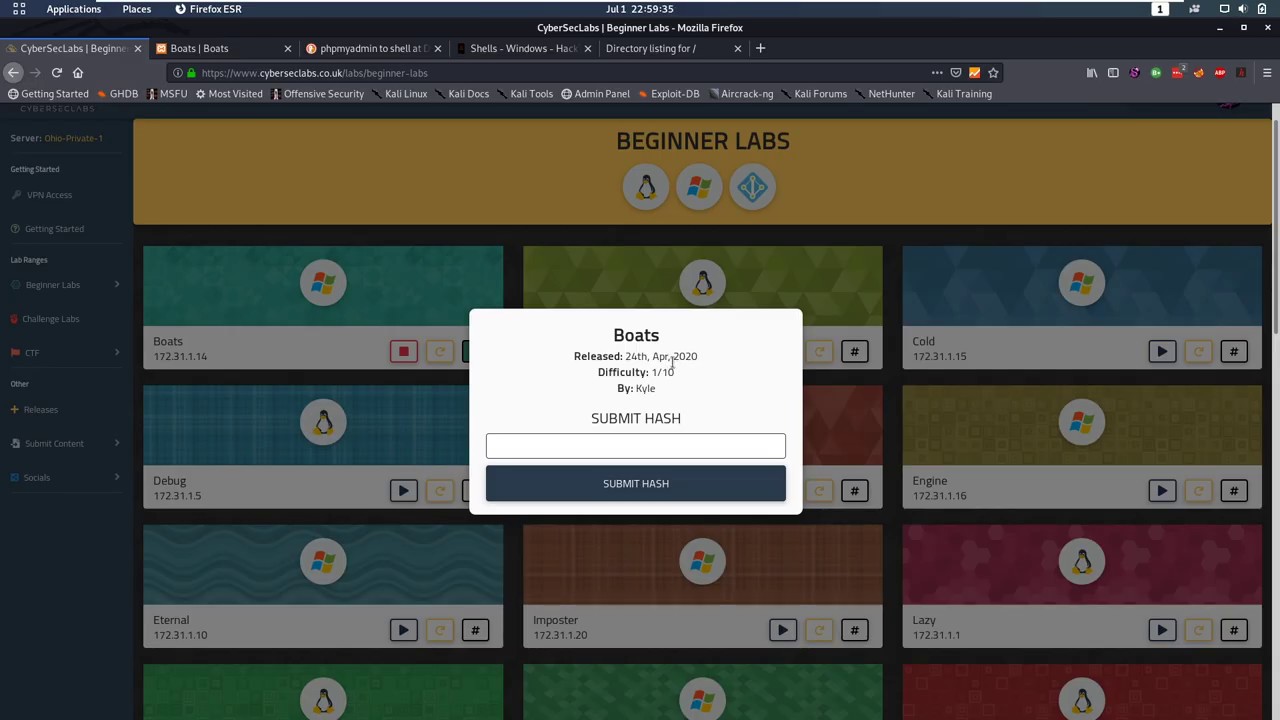The width and height of the screenshot is (1280, 720).
Task: Reset the Engine lab
Action: 1198,491
